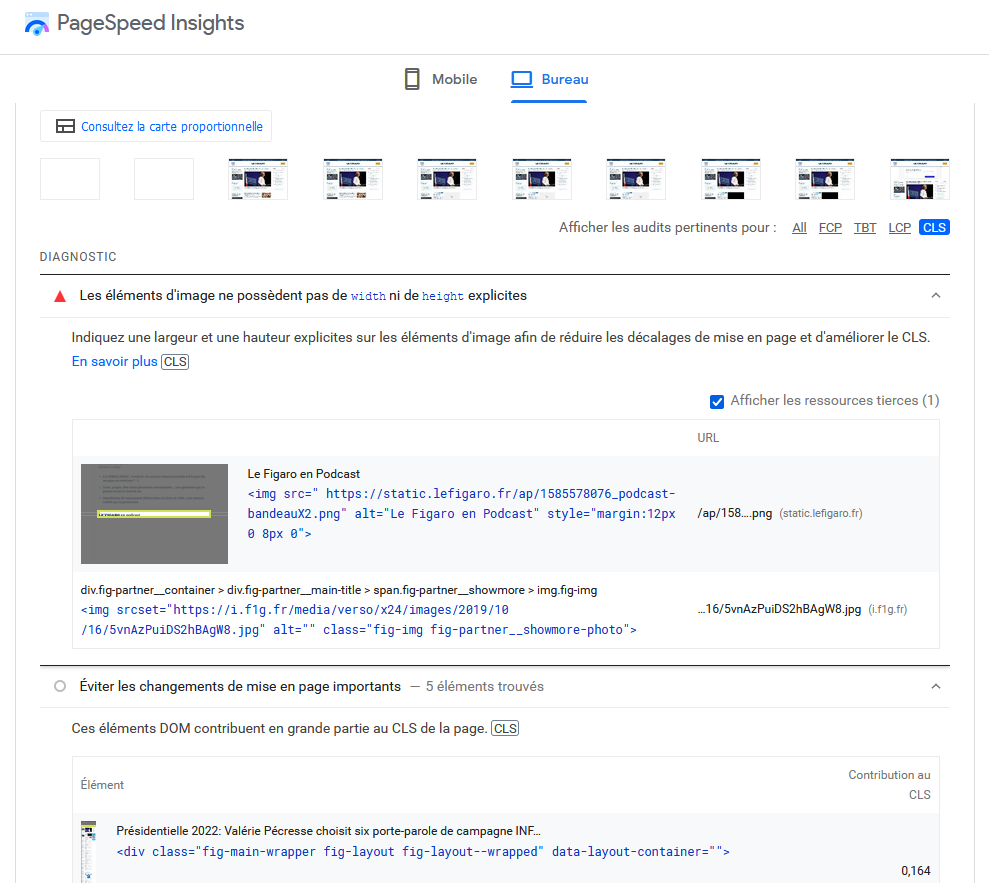
Task: Click the CLS badge next to En savoir plus
Action: [175, 361]
